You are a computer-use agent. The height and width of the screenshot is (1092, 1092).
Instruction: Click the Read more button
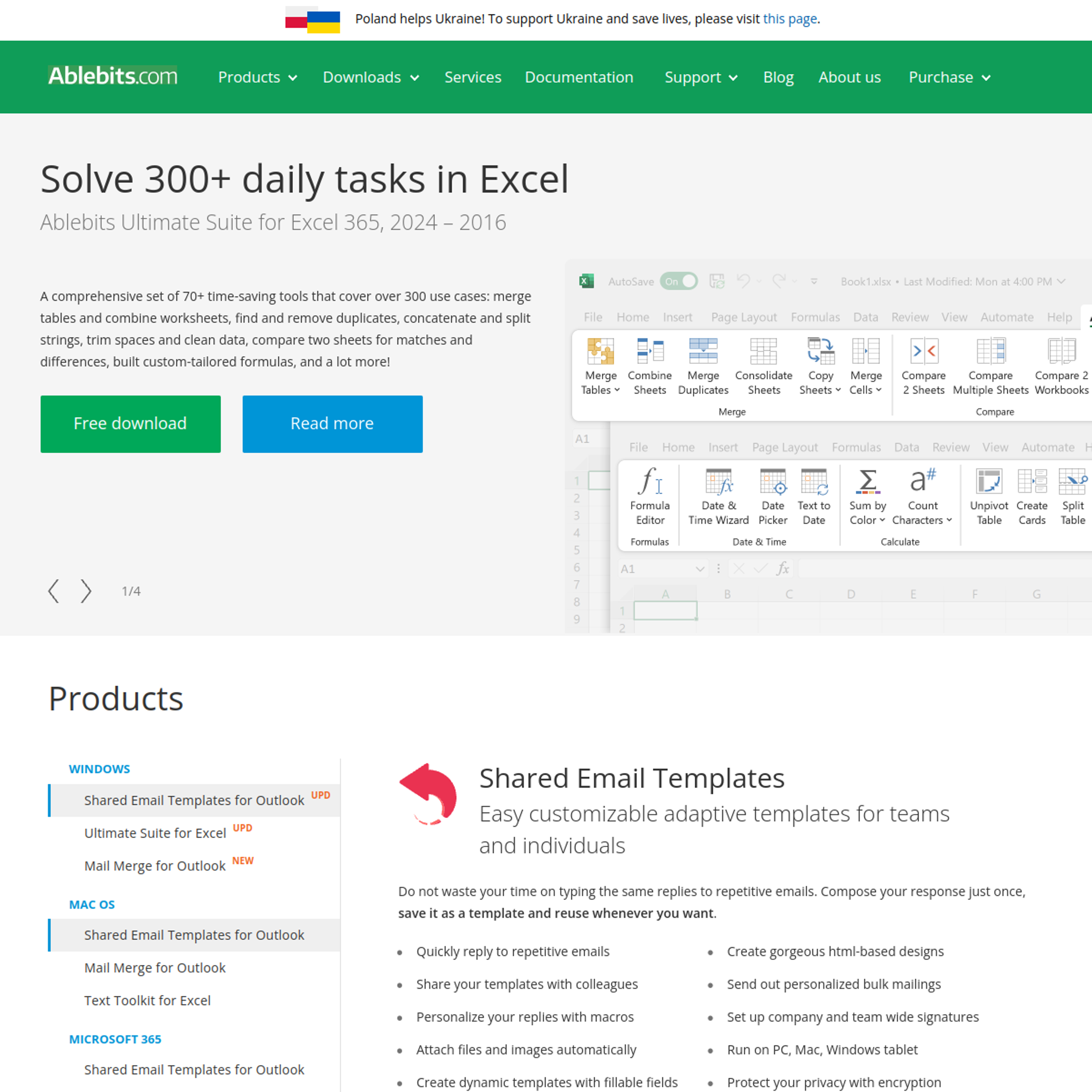[332, 424]
